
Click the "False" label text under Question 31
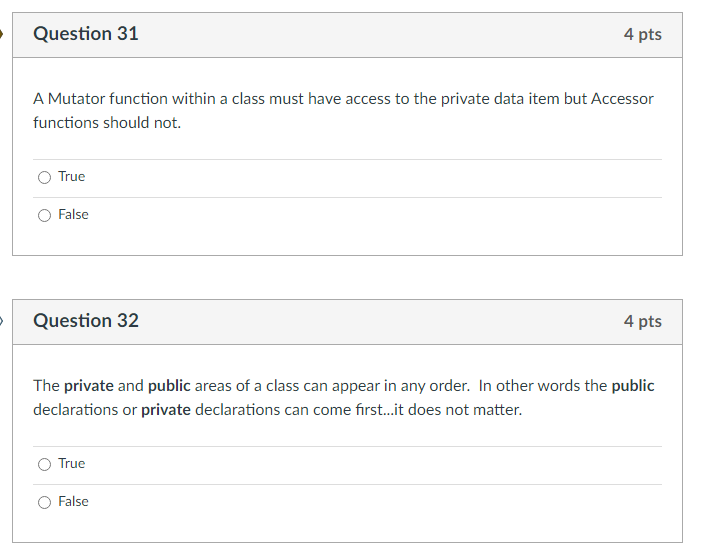tap(73, 215)
